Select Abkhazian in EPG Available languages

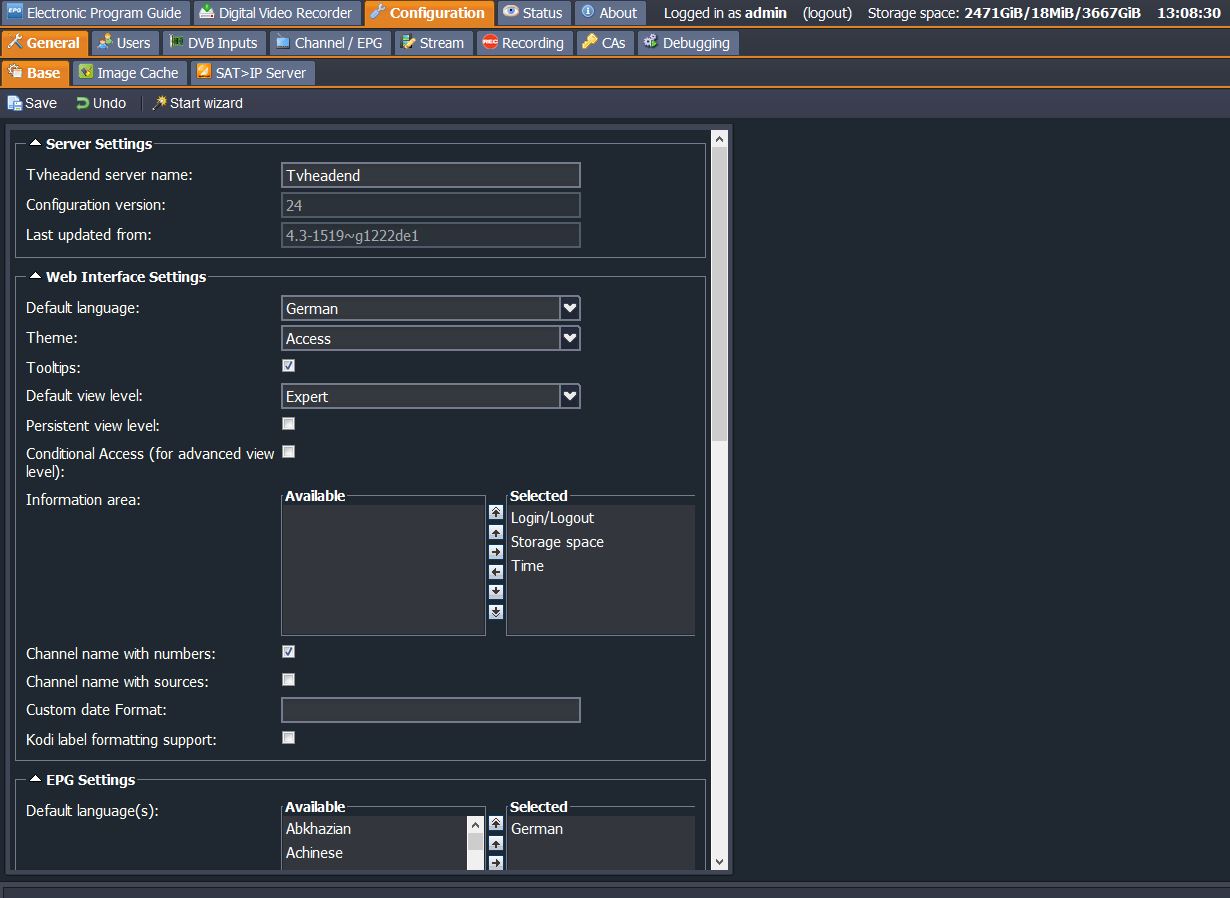[375, 829]
